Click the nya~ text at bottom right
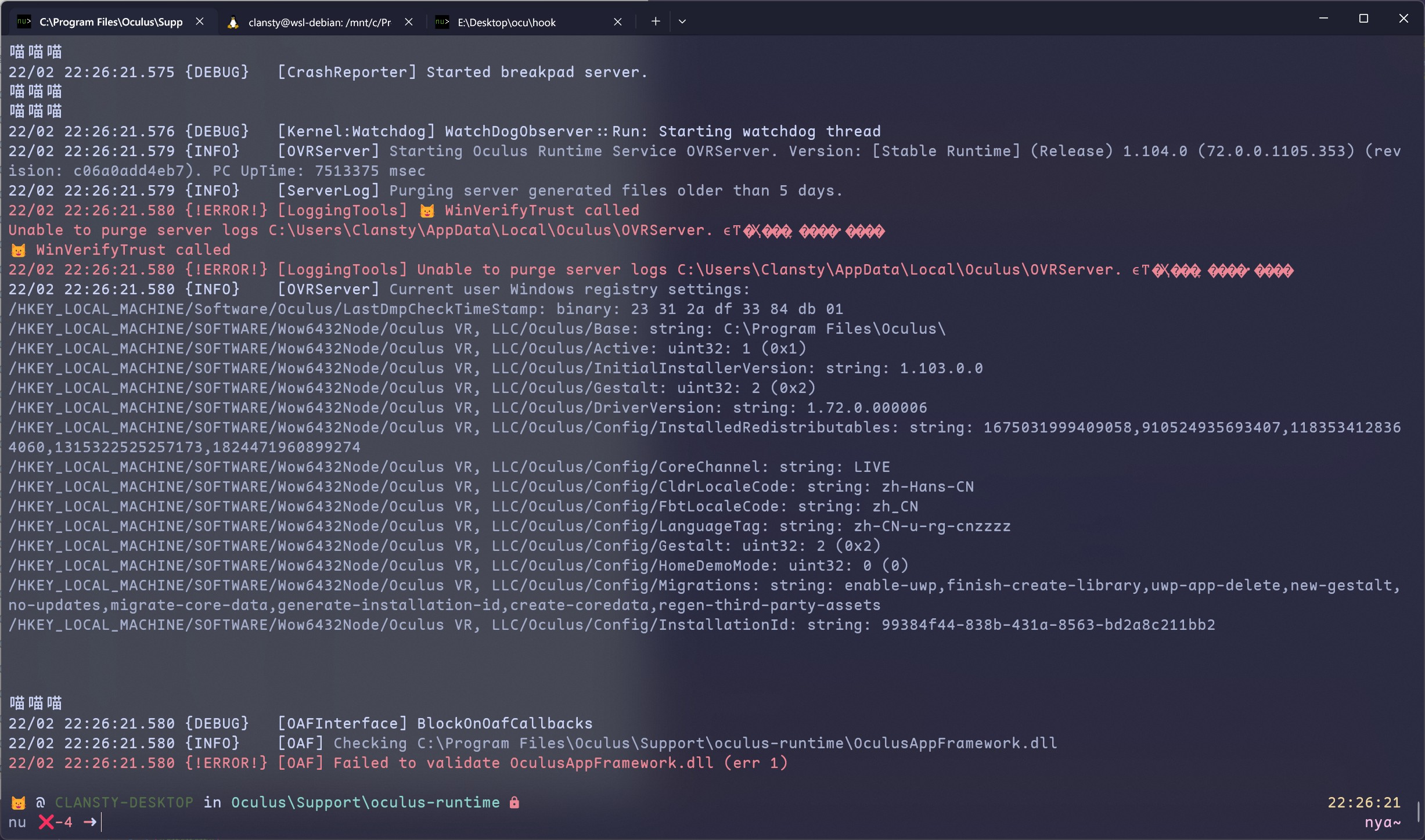This screenshot has height=840, width=1425. (x=1383, y=822)
